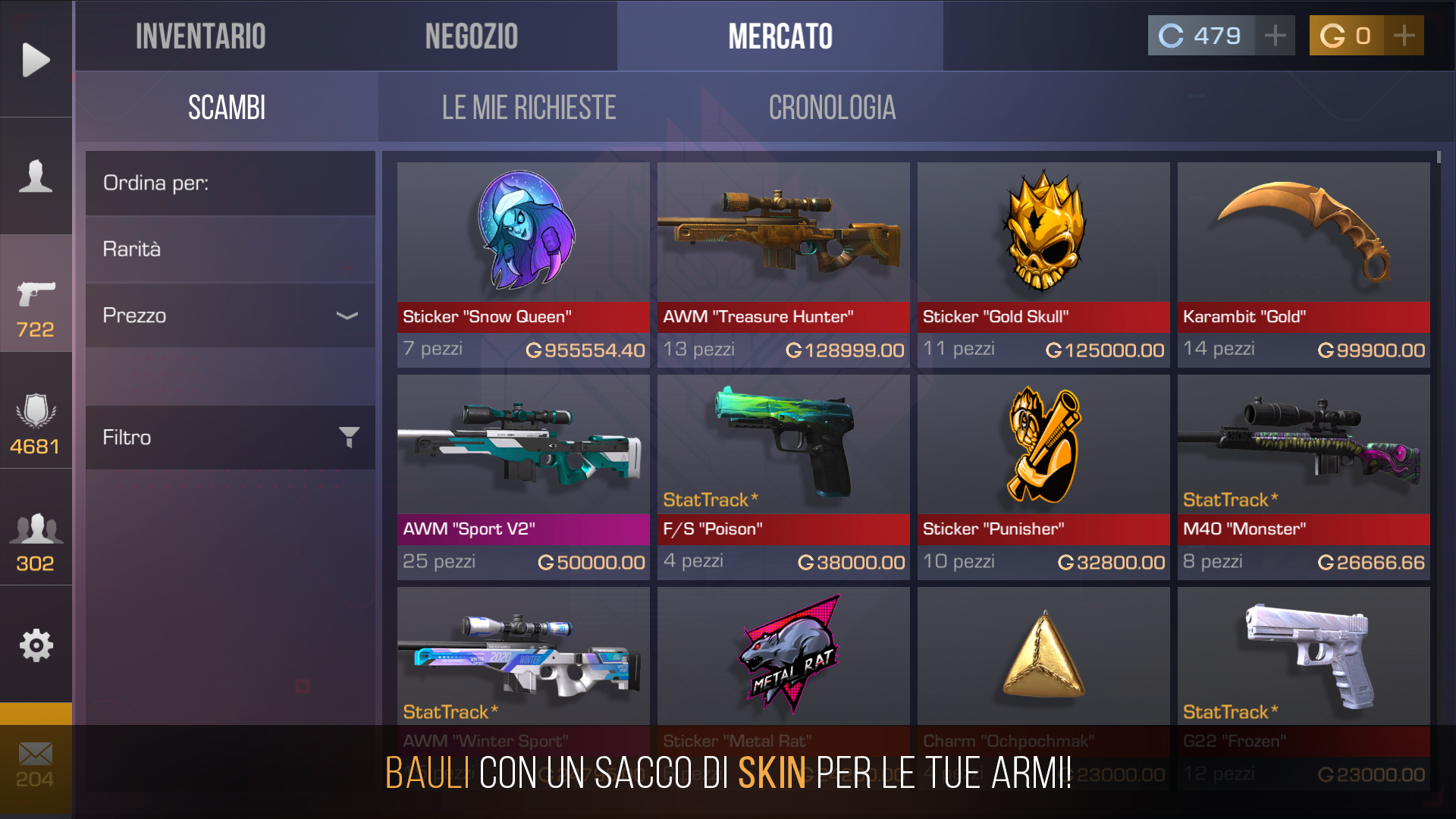Add gold currency with the plus icon
The height and width of the screenshot is (819, 1456).
pos(1404,36)
